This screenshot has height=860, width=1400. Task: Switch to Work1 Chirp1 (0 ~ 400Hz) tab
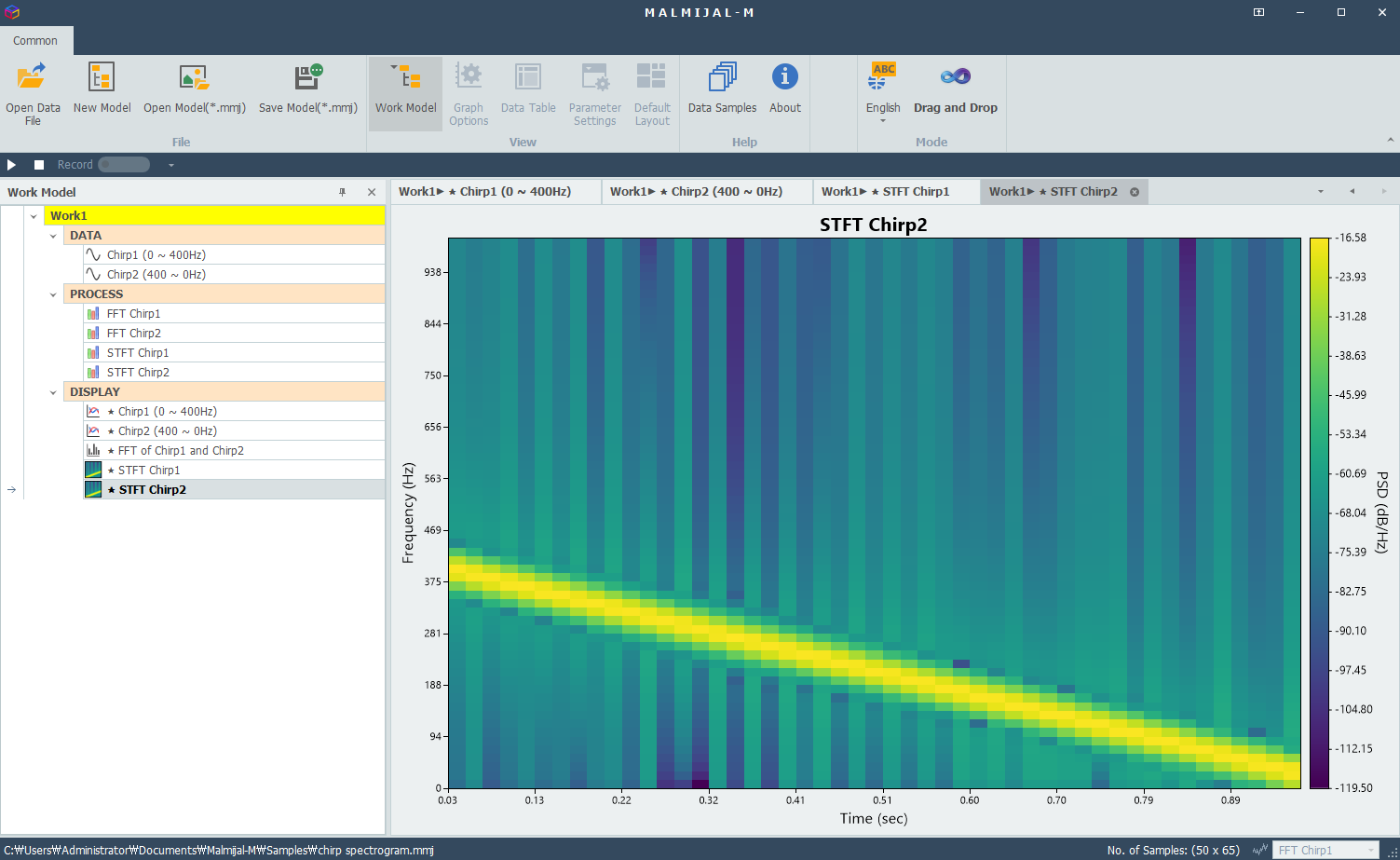[496, 192]
